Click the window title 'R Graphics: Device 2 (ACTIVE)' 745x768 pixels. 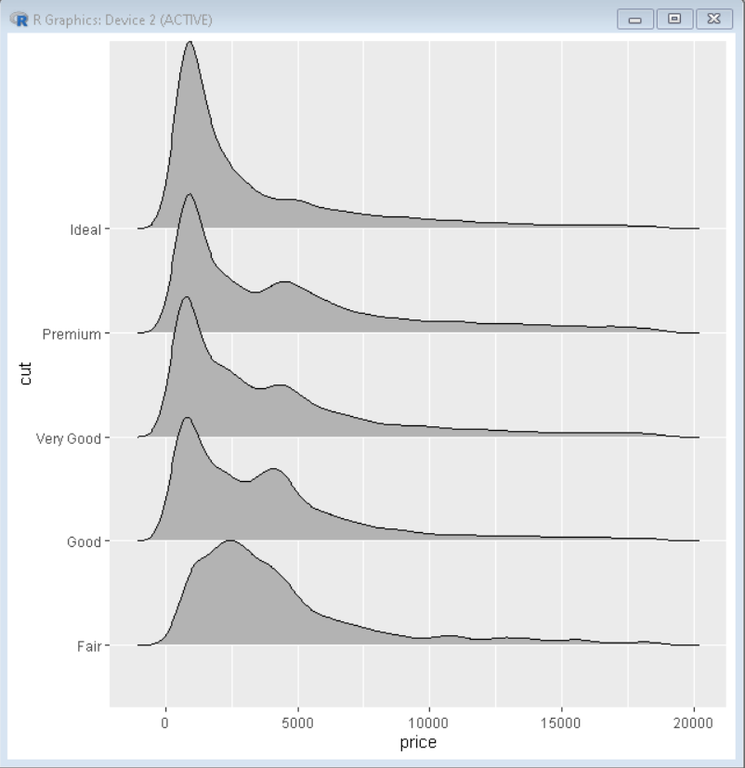click(122, 20)
